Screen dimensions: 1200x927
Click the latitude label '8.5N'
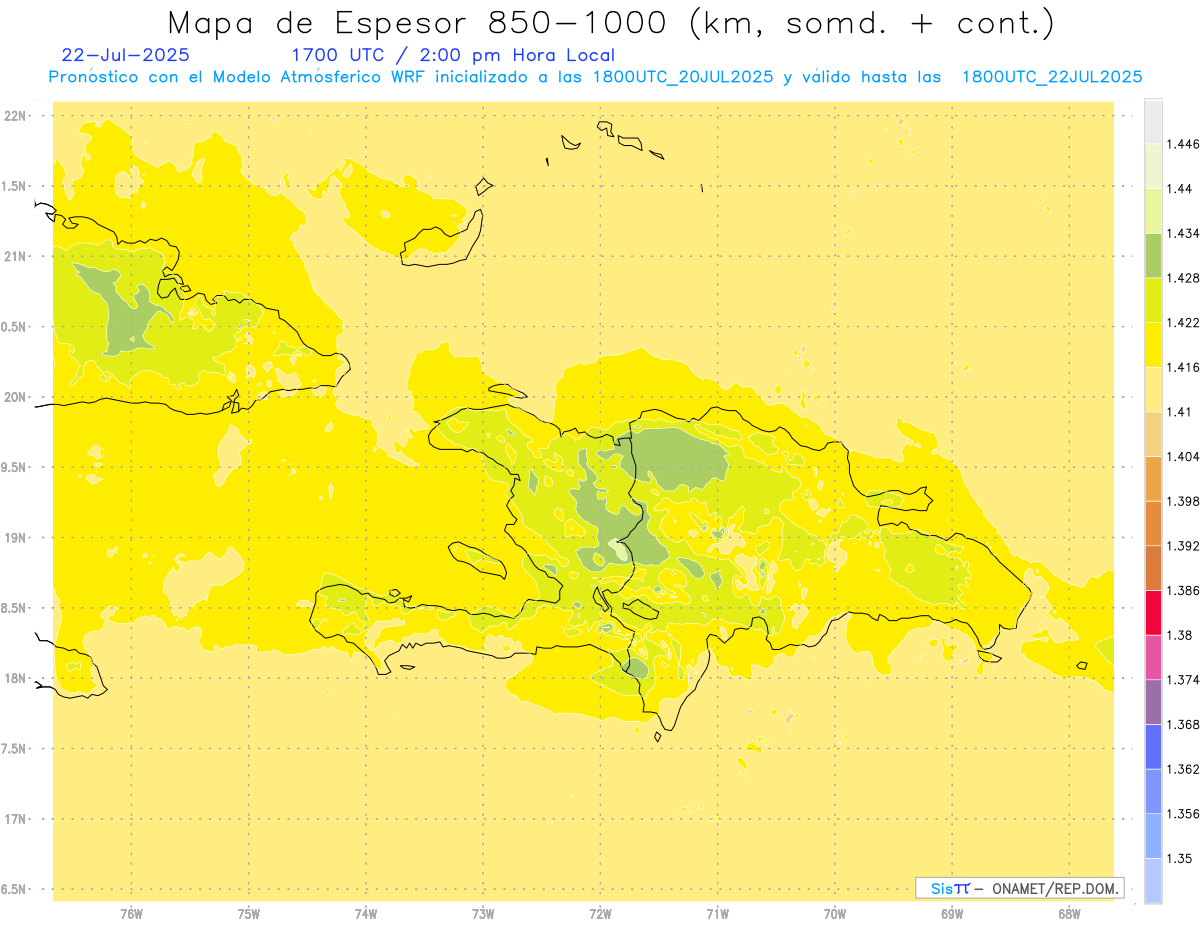pyautogui.click(x=14, y=608)
